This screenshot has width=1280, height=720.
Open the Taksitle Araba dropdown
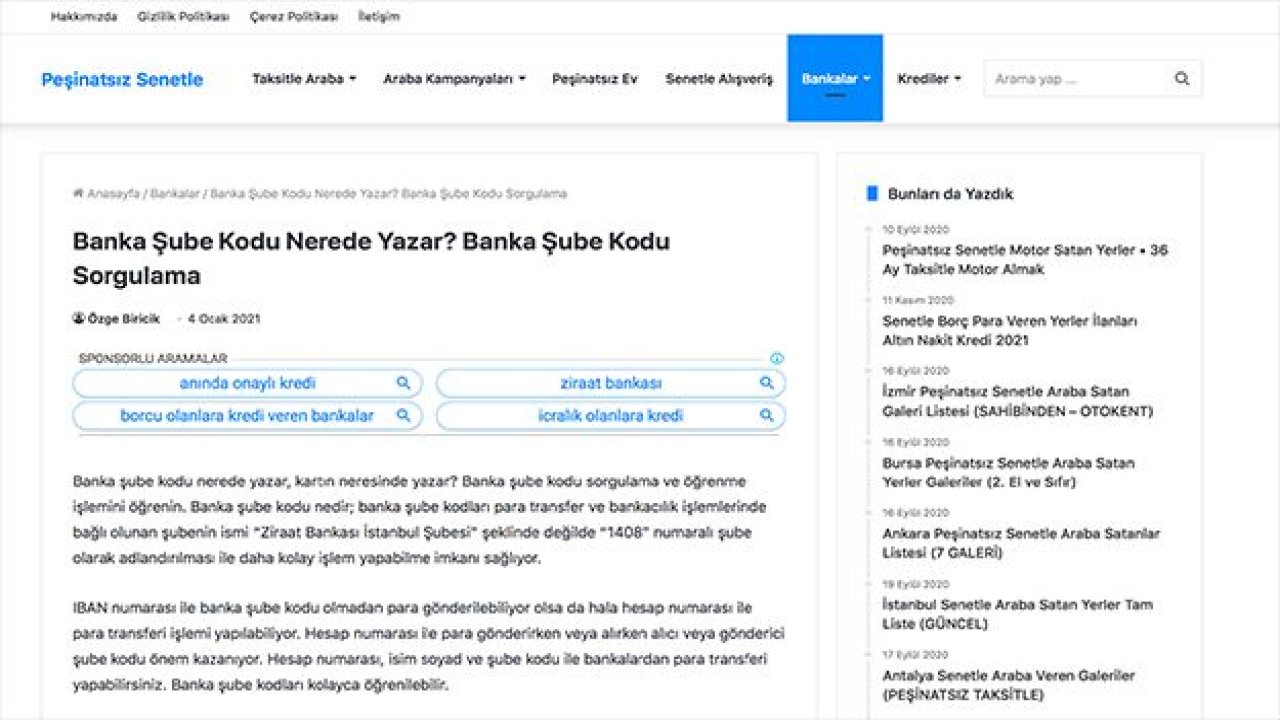(304, 78)
